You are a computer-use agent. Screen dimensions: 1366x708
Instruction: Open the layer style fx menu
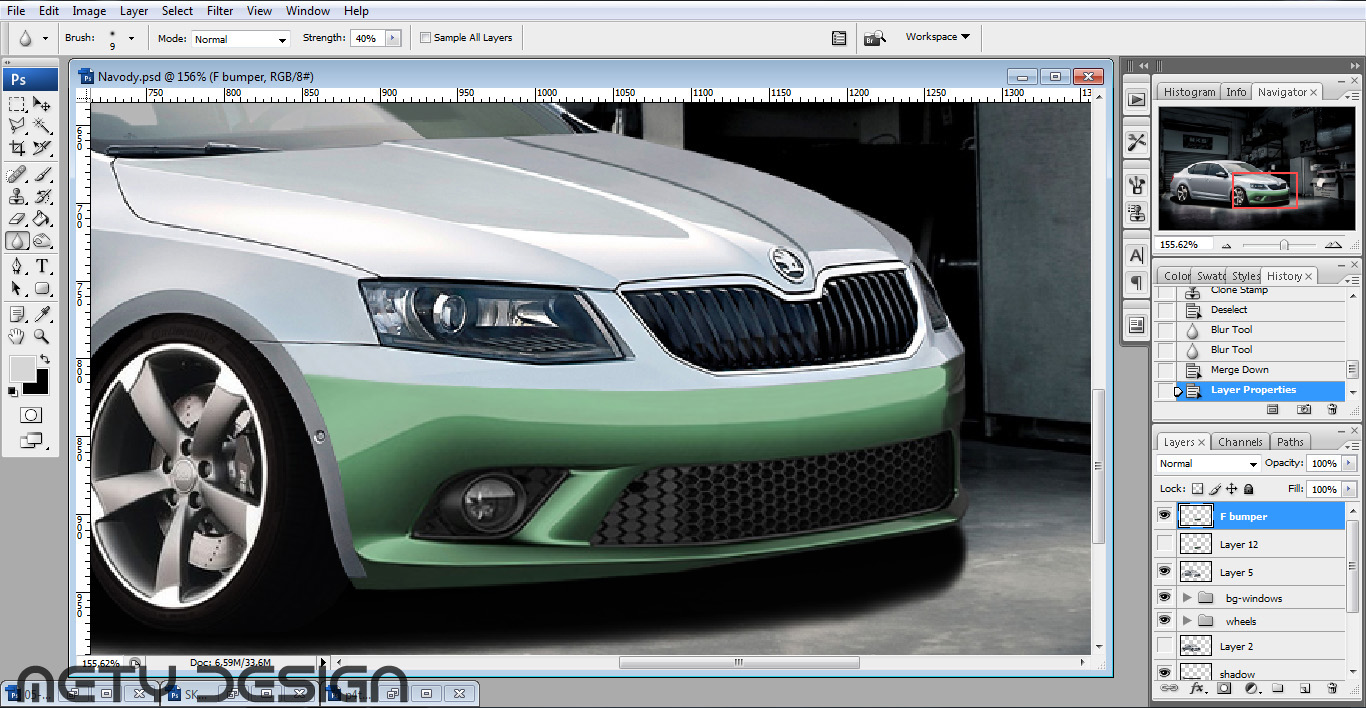[x=1197, y=689]
